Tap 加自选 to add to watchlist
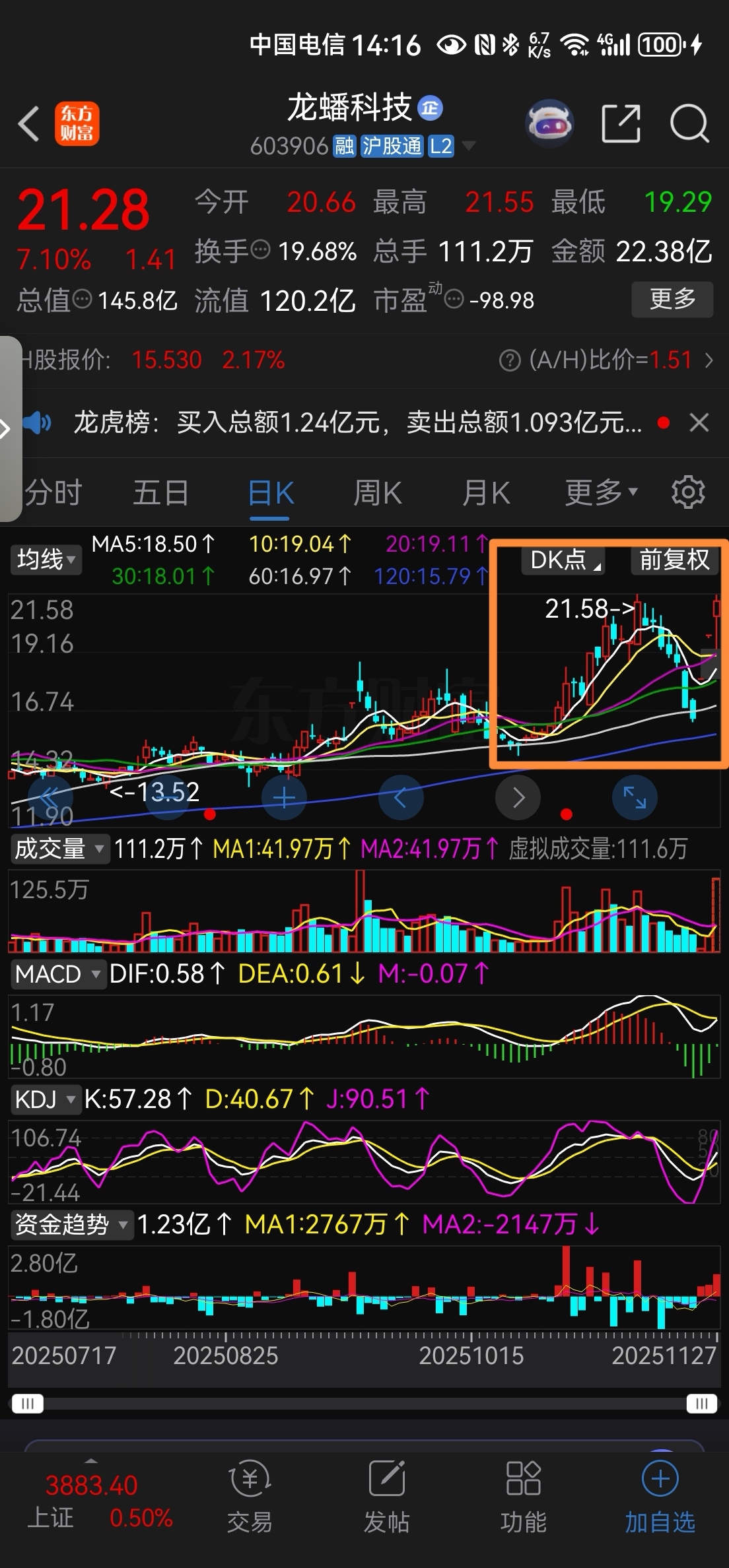Screen dimensions: 729x1568 (660, 1495)
